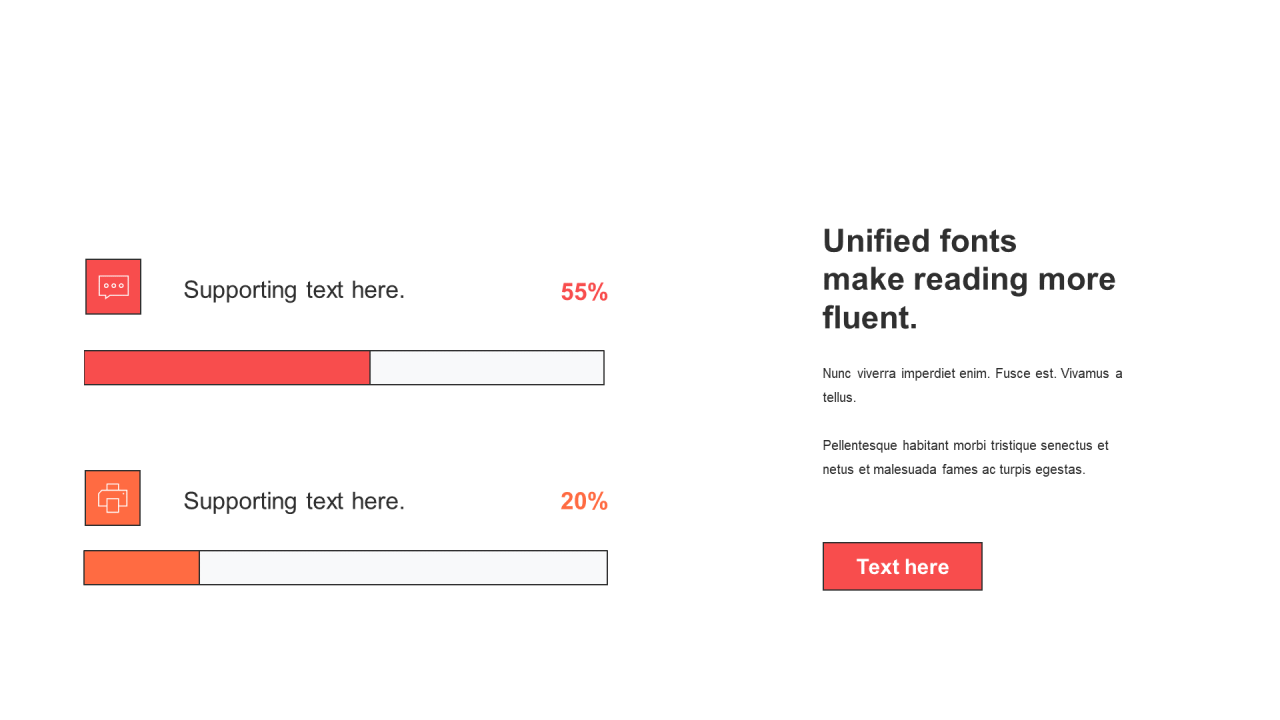Viewport: 1280px width, 720px height.
Task: Click the "make reading more" heading line
Action: [968, 279]
